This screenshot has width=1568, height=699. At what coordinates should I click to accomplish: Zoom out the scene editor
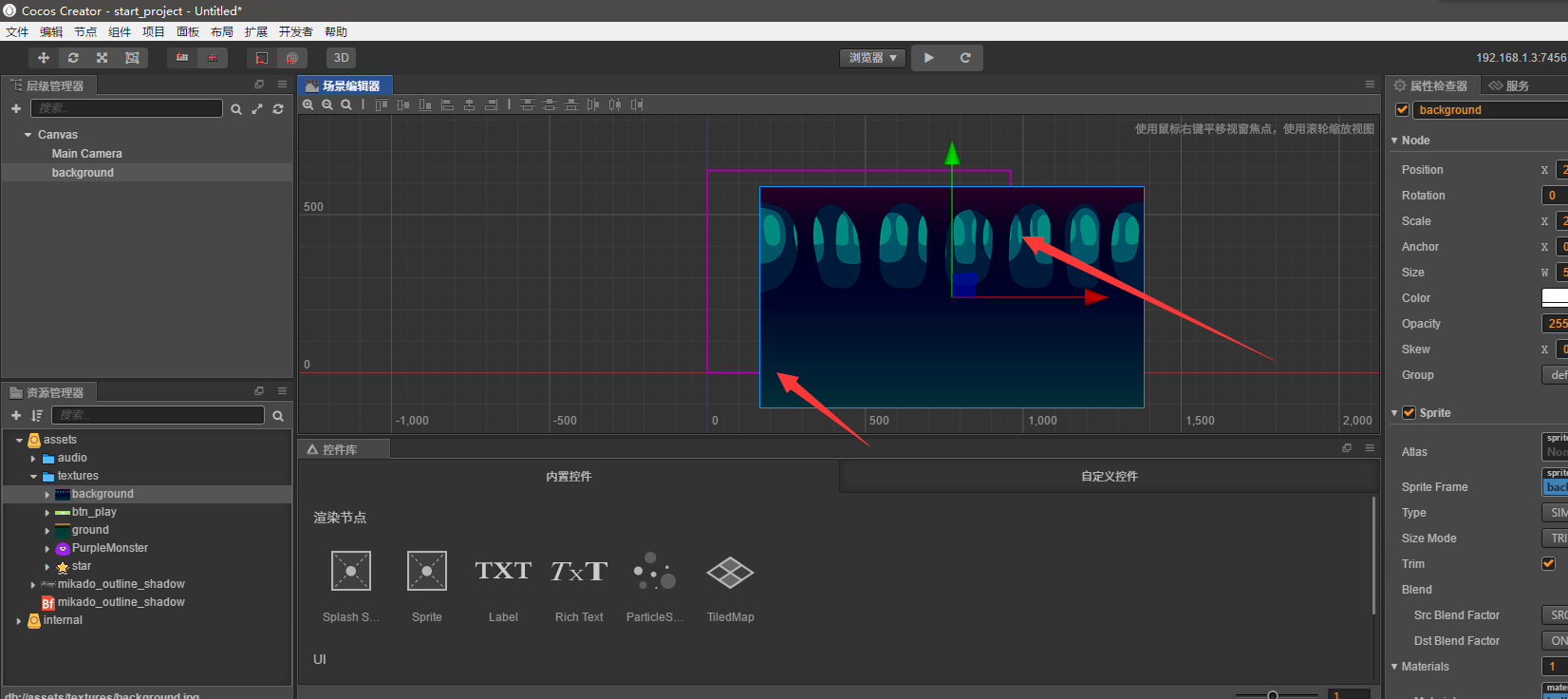coord(327,104)
